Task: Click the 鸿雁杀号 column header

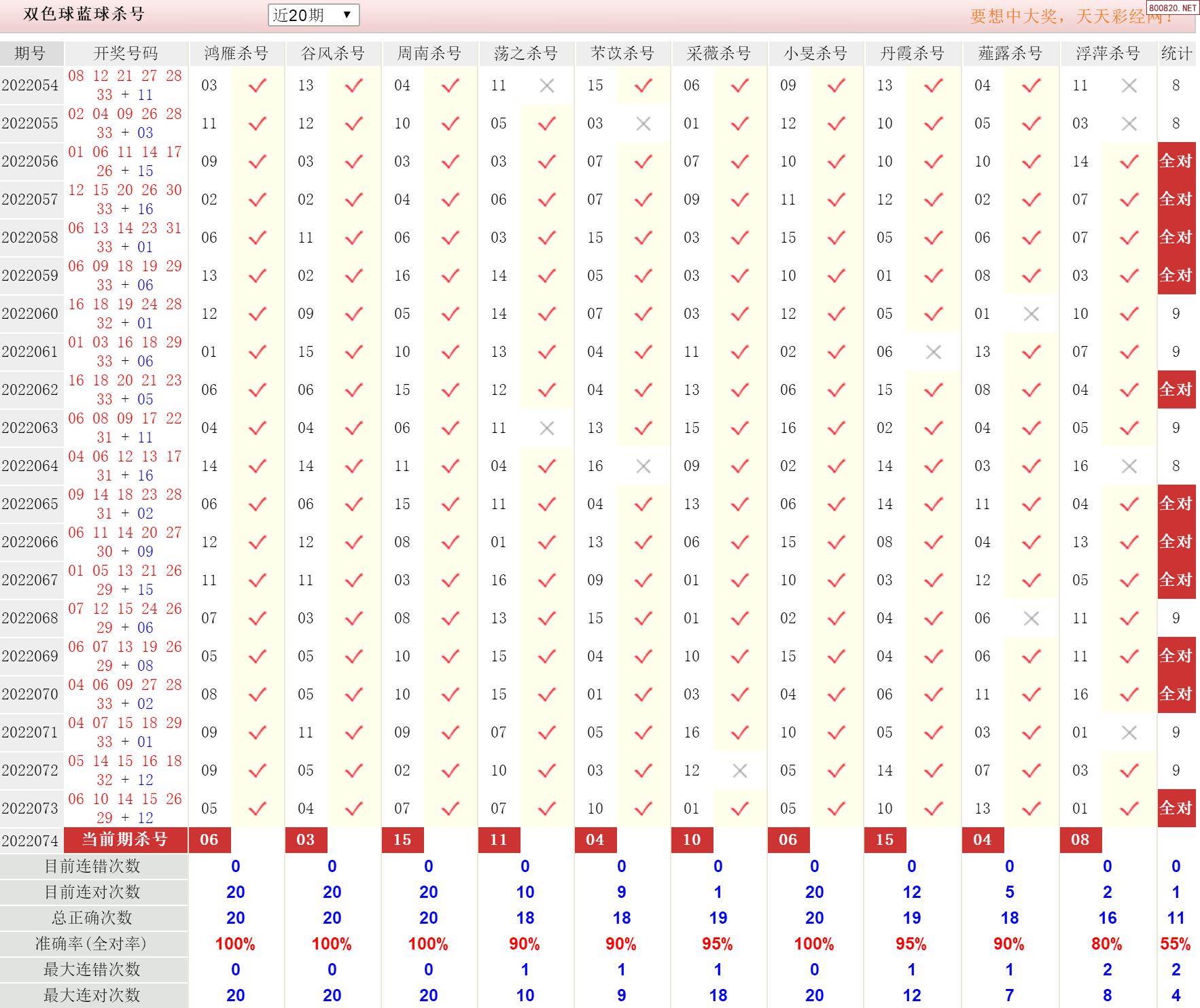Action: point(236,53)
